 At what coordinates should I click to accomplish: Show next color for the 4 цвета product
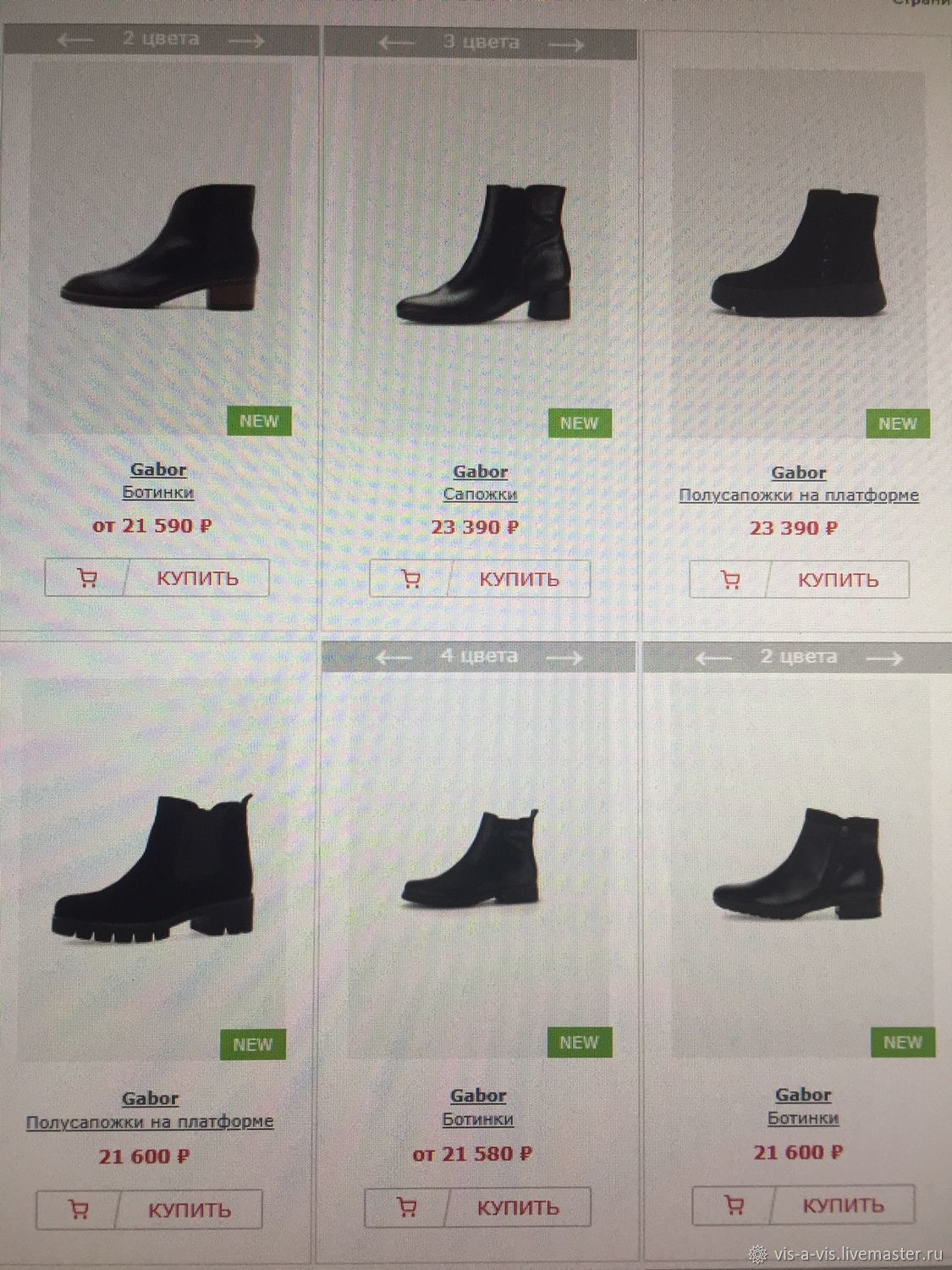[x=564, y=657]
